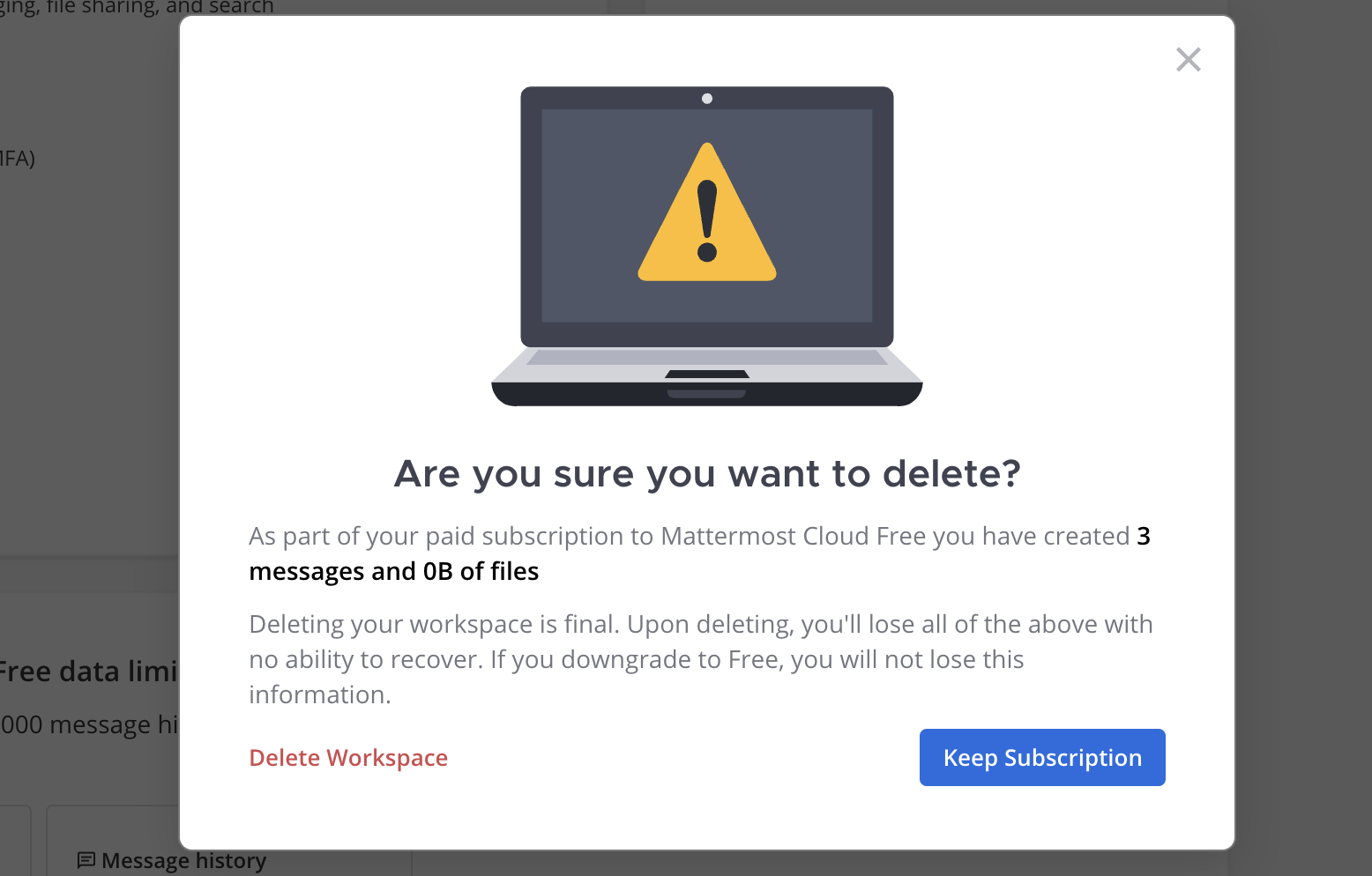Click the 'Are you sure you want to delete?' heading

pos(707,474)
